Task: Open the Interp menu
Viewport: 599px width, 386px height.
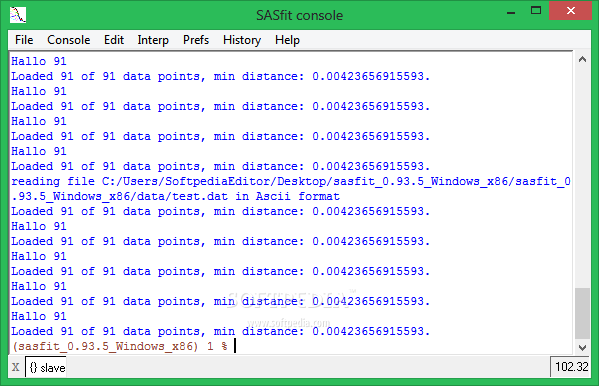Action: click(x=153, y=40)
